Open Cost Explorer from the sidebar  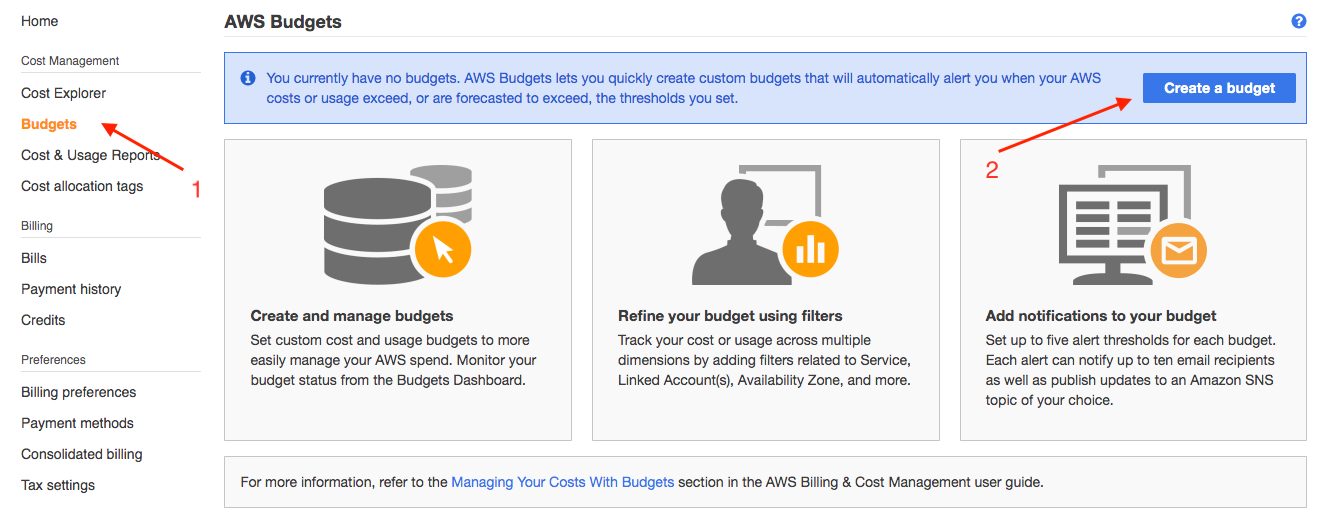pos(63,93)
